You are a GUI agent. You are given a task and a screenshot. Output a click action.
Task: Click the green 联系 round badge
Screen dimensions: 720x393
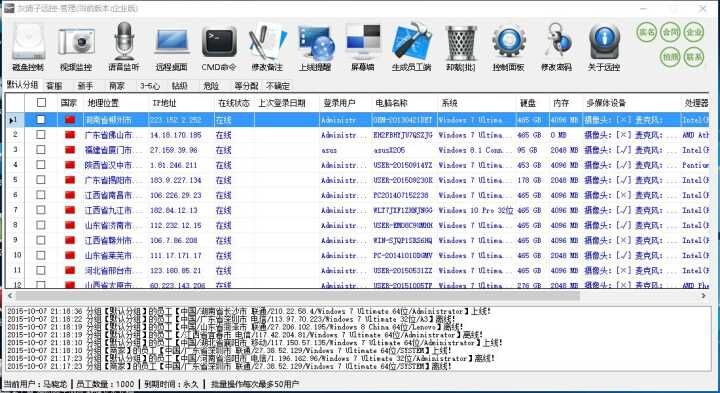pos(693,57)
